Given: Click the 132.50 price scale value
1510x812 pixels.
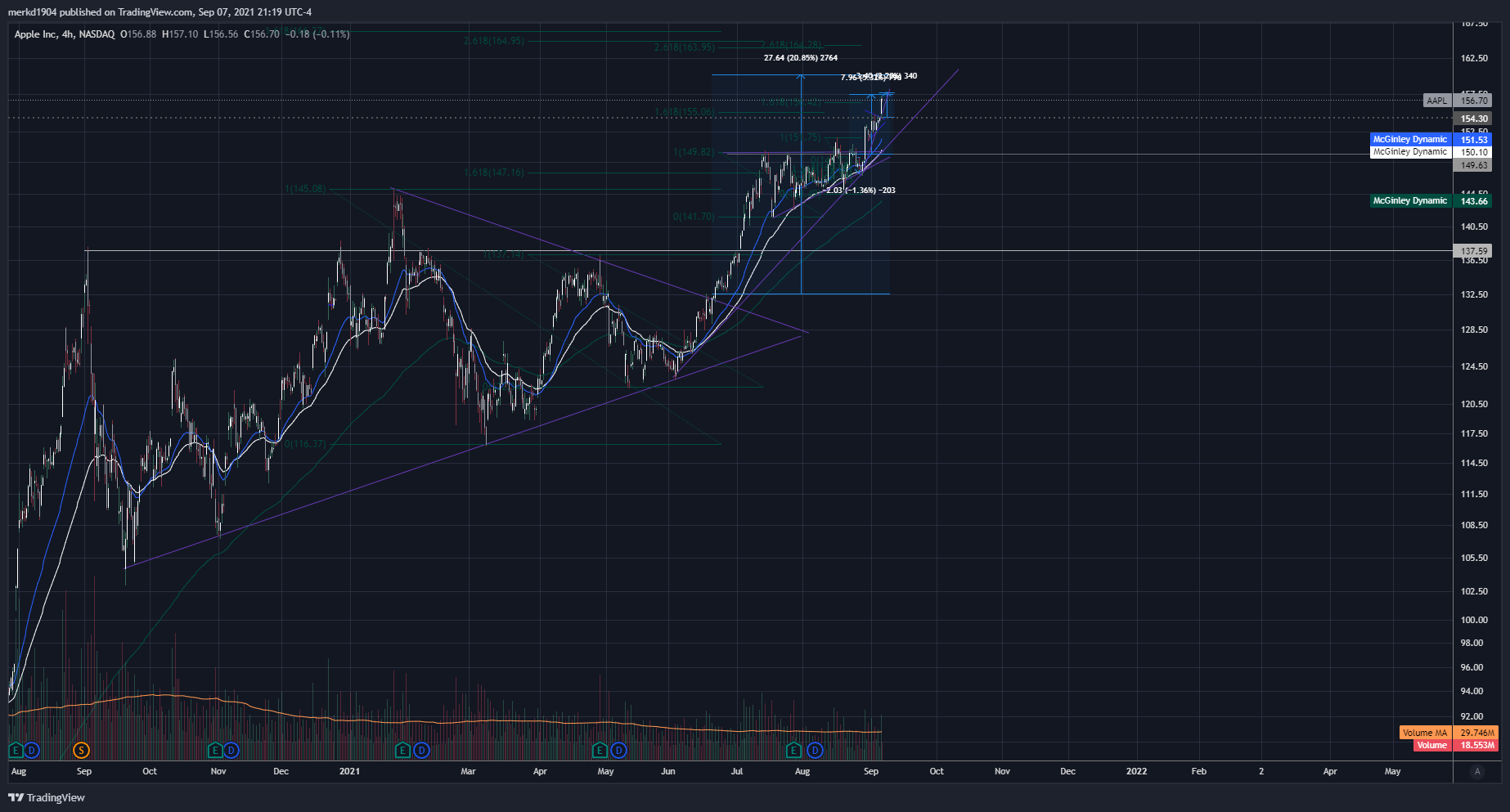Looking at the screenshot, I should (1474, 294).
